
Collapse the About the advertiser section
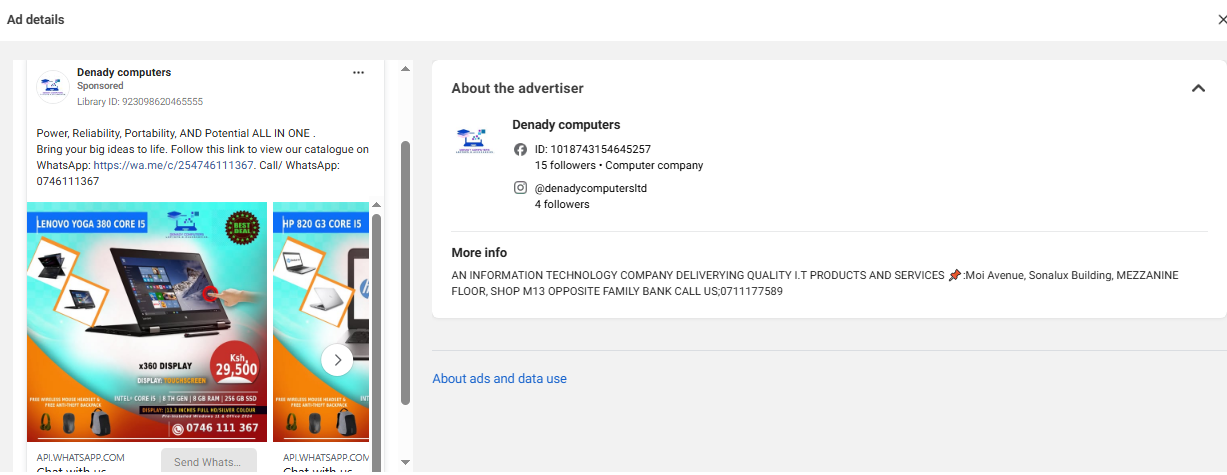point(1198,88)
